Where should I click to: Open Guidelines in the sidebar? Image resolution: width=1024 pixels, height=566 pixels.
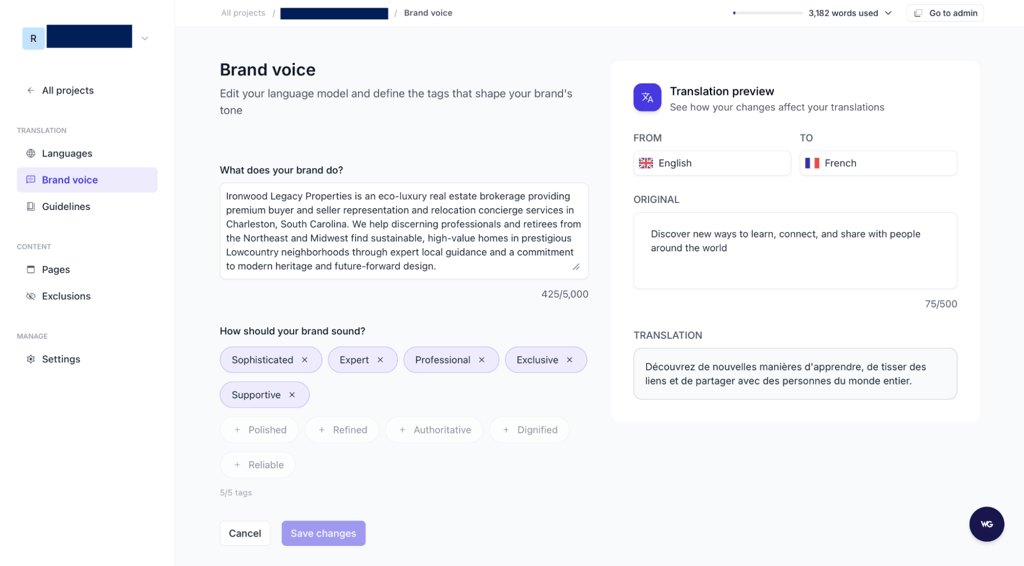click(x=87, y=206)
